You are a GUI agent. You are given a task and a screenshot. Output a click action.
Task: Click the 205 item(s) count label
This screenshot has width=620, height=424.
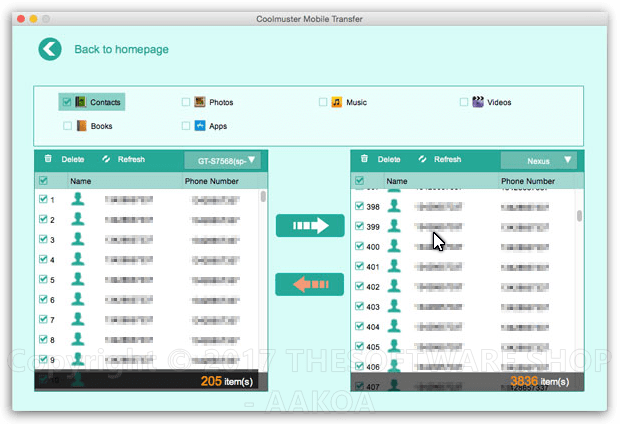coord(227,381)
